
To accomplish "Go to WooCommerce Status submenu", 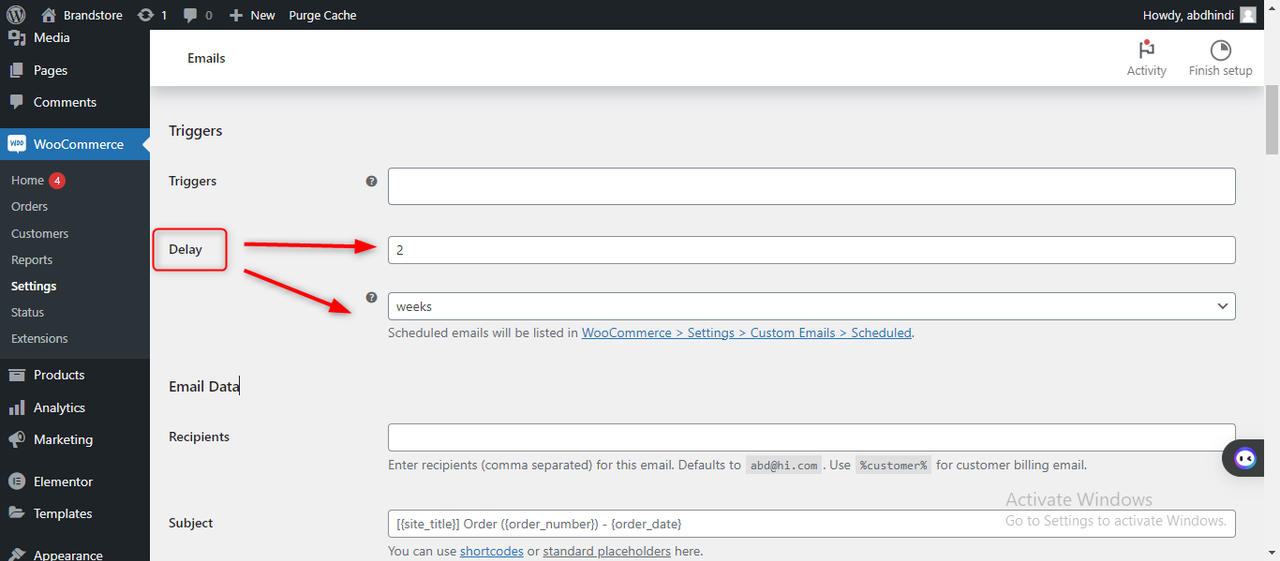I will click(x=28, y=312).
